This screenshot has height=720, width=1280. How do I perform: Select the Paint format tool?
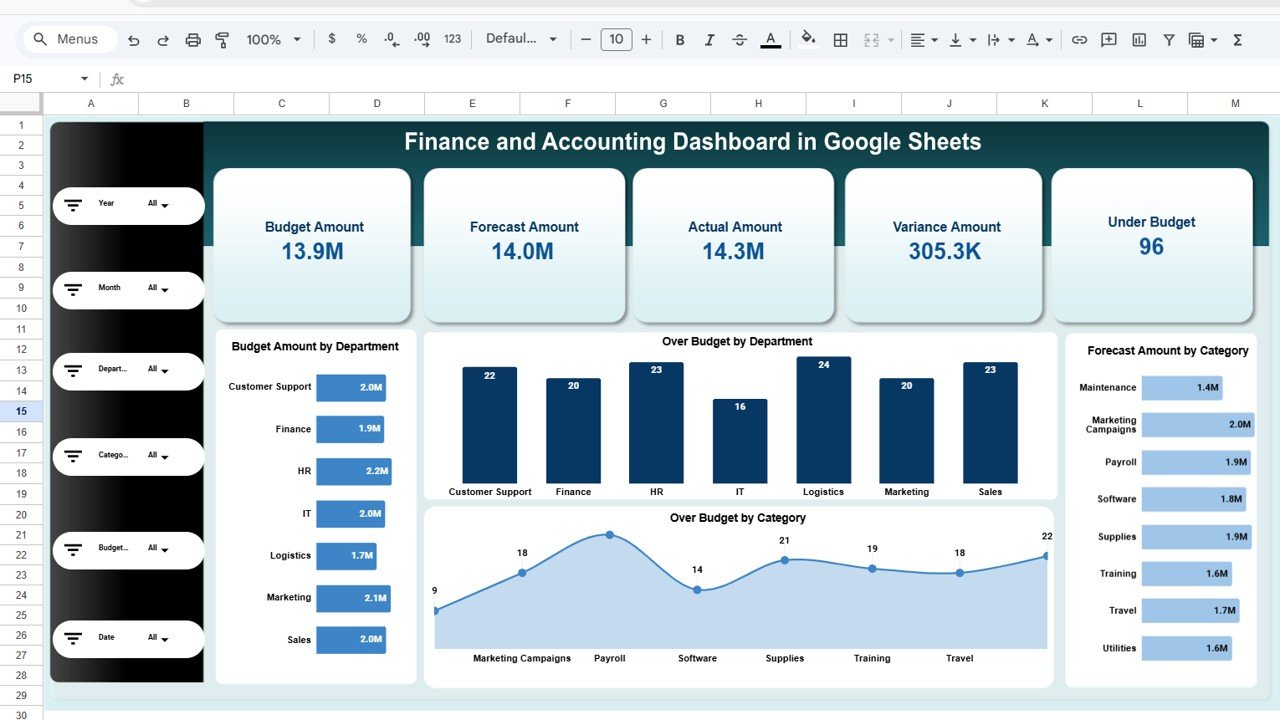221,40
